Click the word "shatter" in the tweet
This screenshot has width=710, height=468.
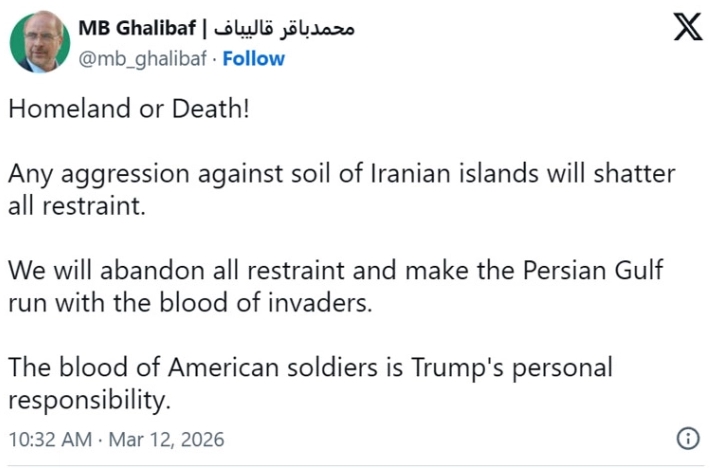click(632, 174)
